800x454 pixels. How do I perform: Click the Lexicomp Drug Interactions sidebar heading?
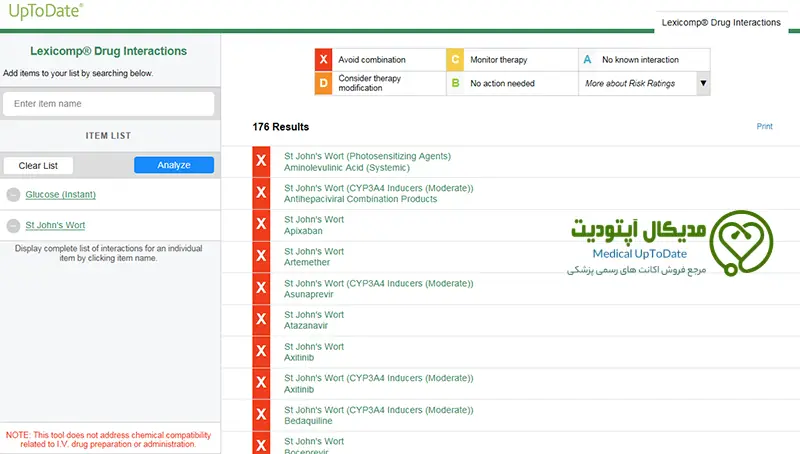(109, 51)
